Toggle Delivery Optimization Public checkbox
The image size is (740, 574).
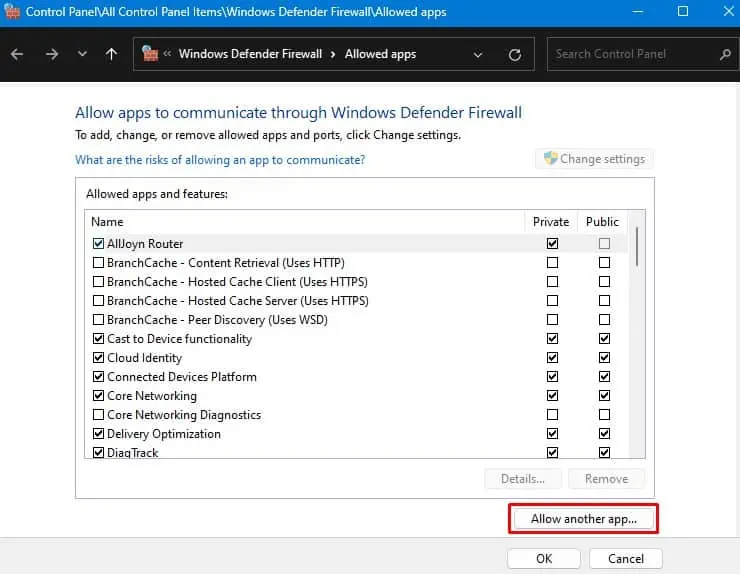604,433
